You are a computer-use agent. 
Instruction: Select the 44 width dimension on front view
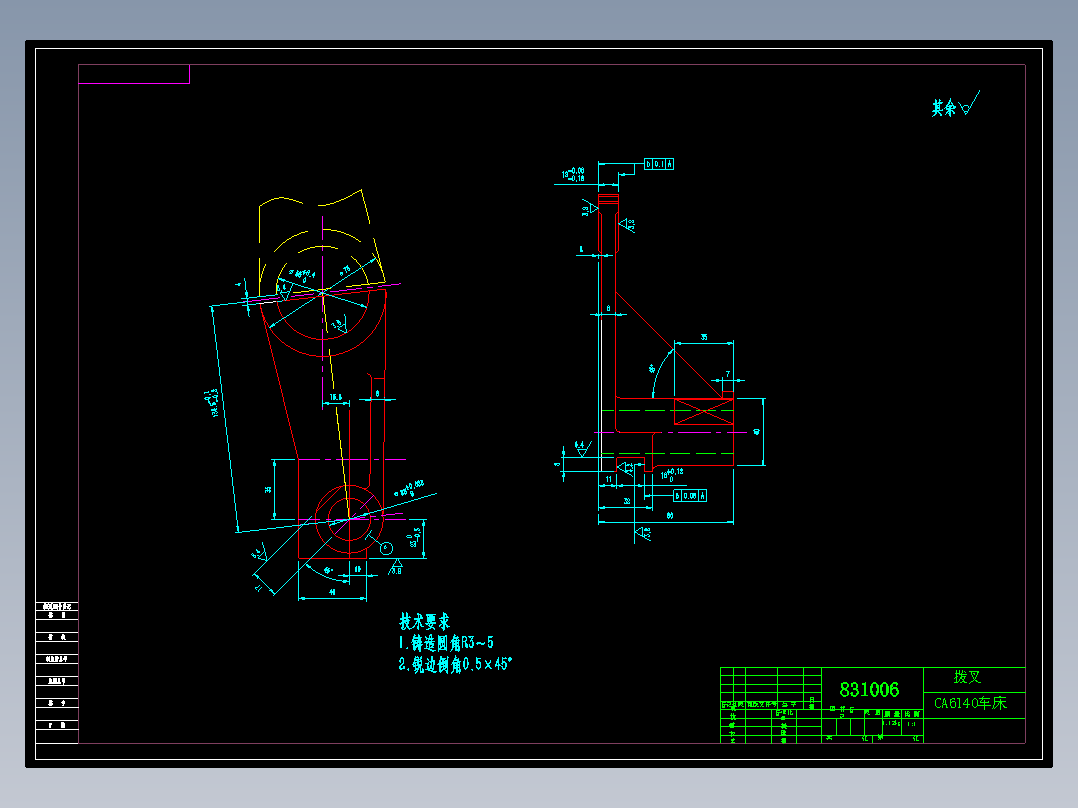(332, 592)
